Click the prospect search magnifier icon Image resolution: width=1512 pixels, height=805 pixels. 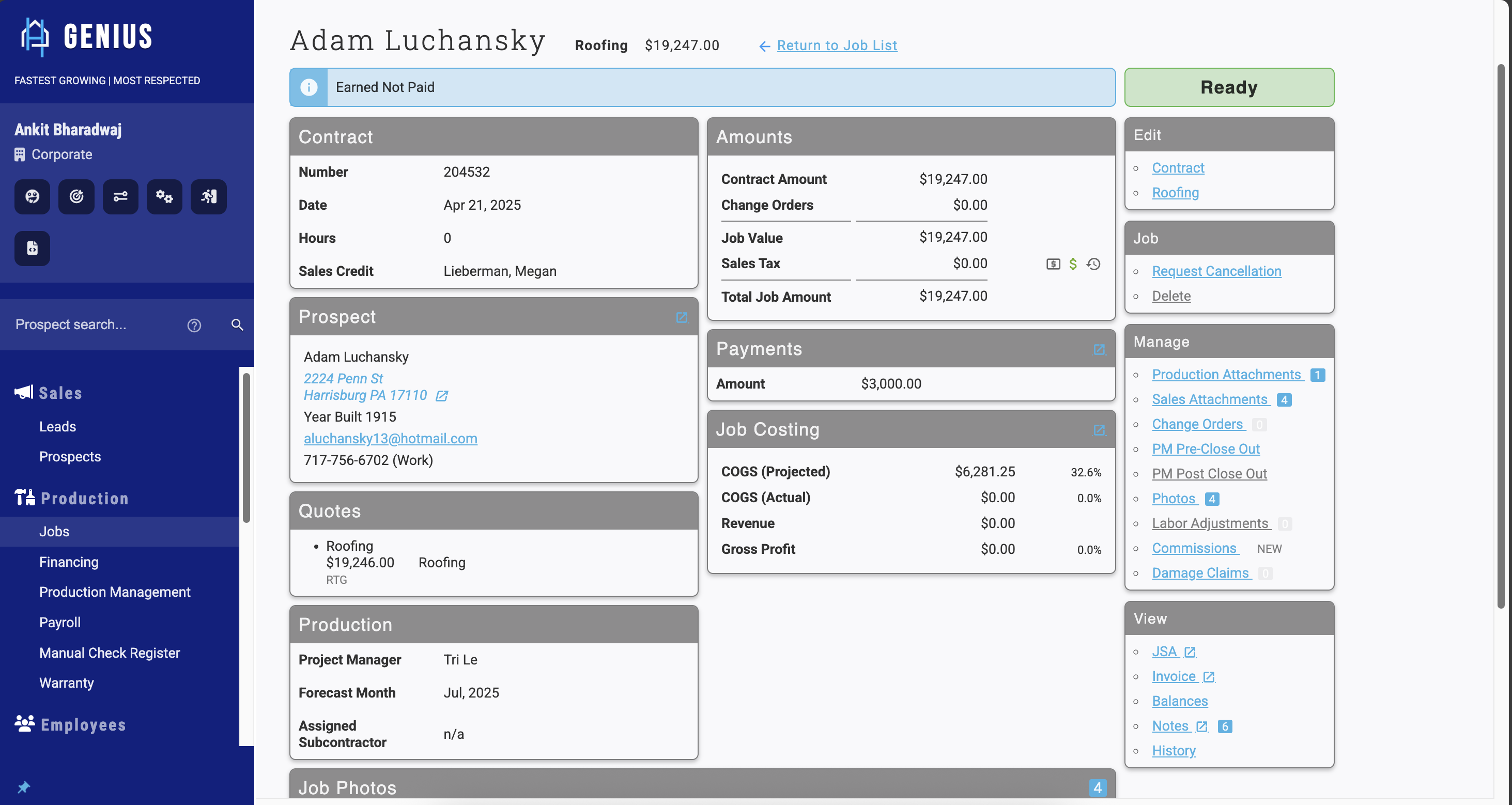[237, 324]
